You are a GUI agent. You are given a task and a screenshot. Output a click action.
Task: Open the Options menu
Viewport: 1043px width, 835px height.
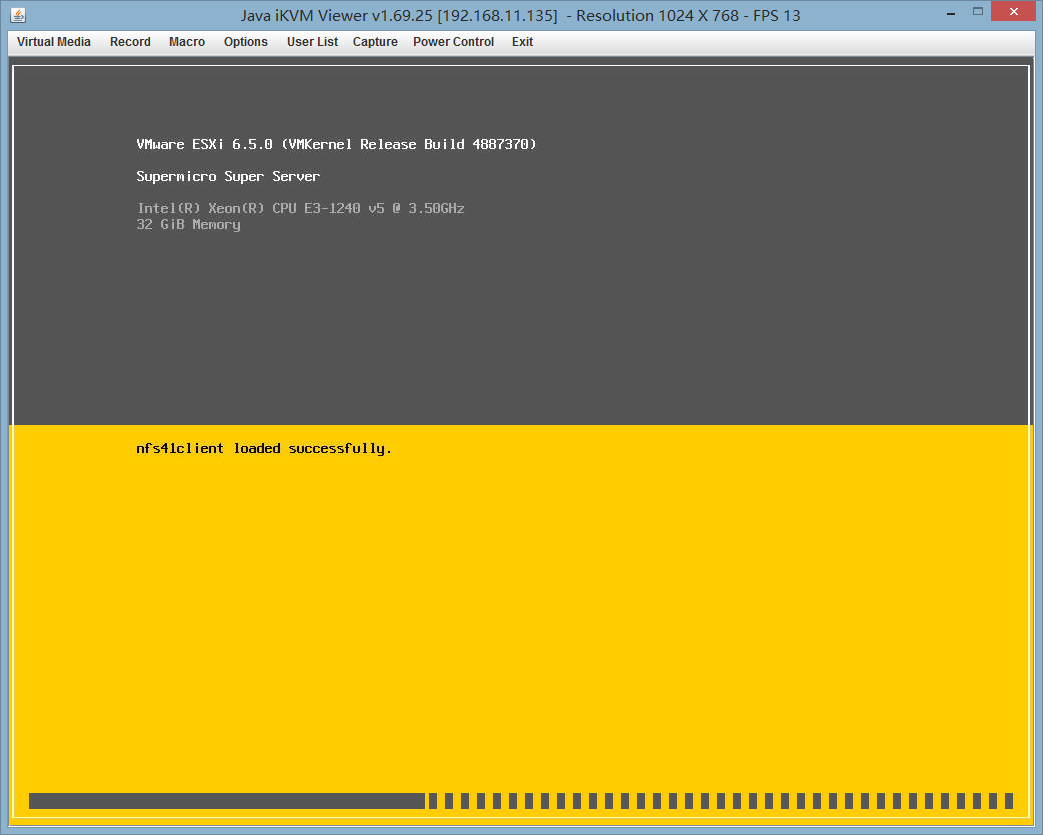(x=245, y=42)
